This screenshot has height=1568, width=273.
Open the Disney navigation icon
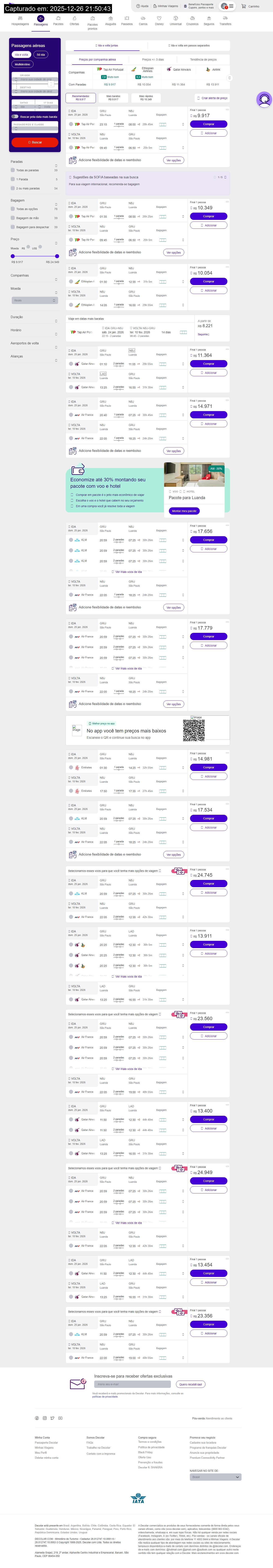point(159,20)
